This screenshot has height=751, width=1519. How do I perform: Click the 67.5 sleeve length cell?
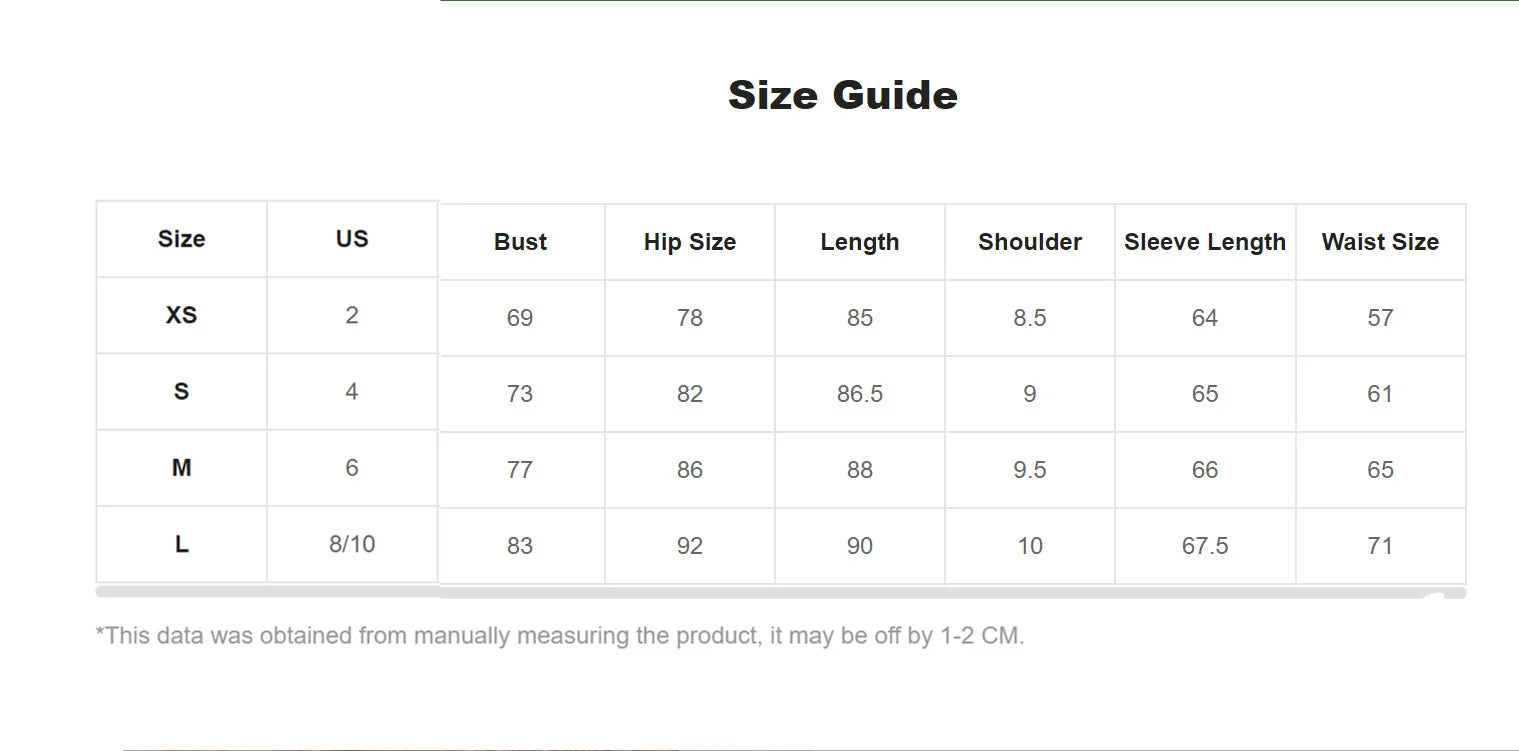point(1204,546)
